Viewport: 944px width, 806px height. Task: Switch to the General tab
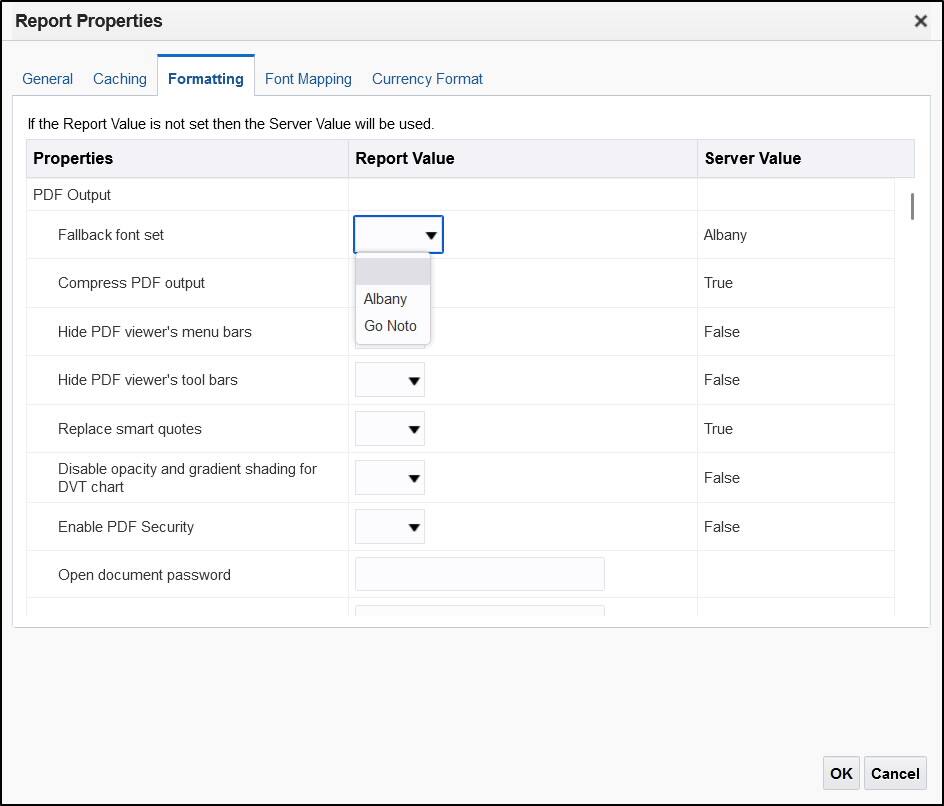pos(48,78)
